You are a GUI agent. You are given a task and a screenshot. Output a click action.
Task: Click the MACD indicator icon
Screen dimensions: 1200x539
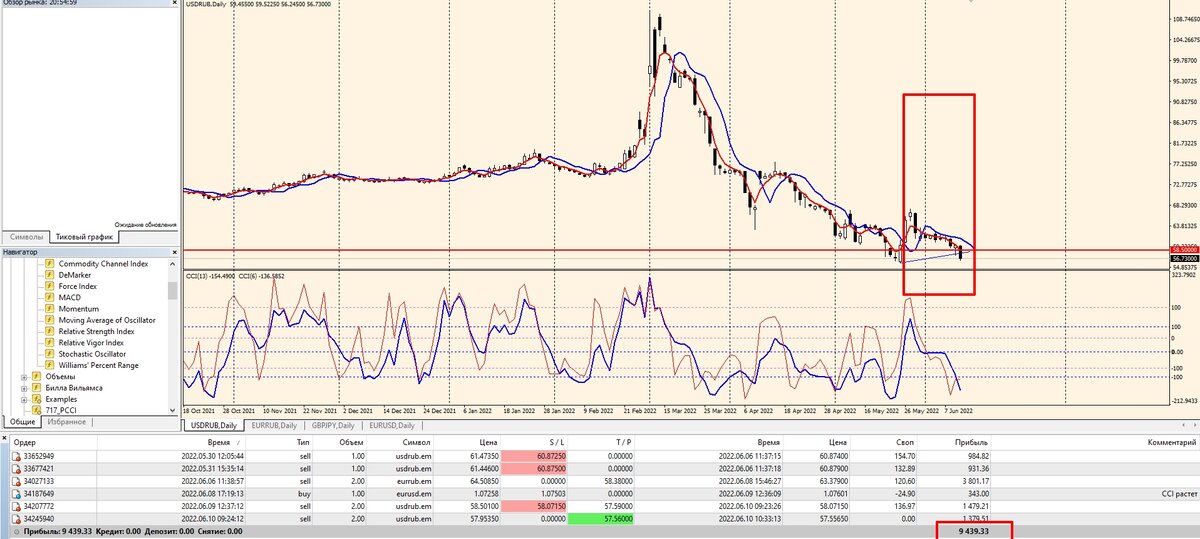tap(49, 298)
